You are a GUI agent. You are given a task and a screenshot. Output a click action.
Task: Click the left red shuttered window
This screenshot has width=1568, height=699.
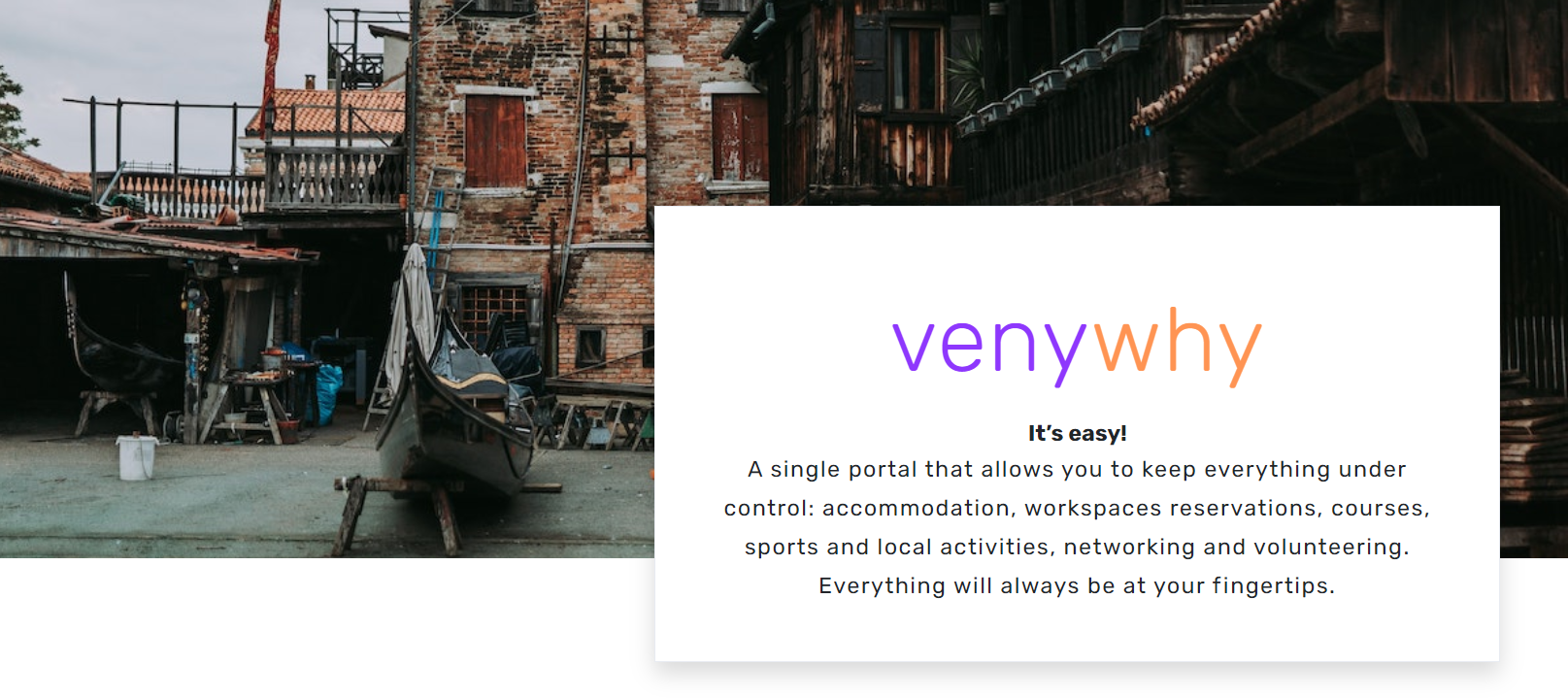tap(495, 141)
